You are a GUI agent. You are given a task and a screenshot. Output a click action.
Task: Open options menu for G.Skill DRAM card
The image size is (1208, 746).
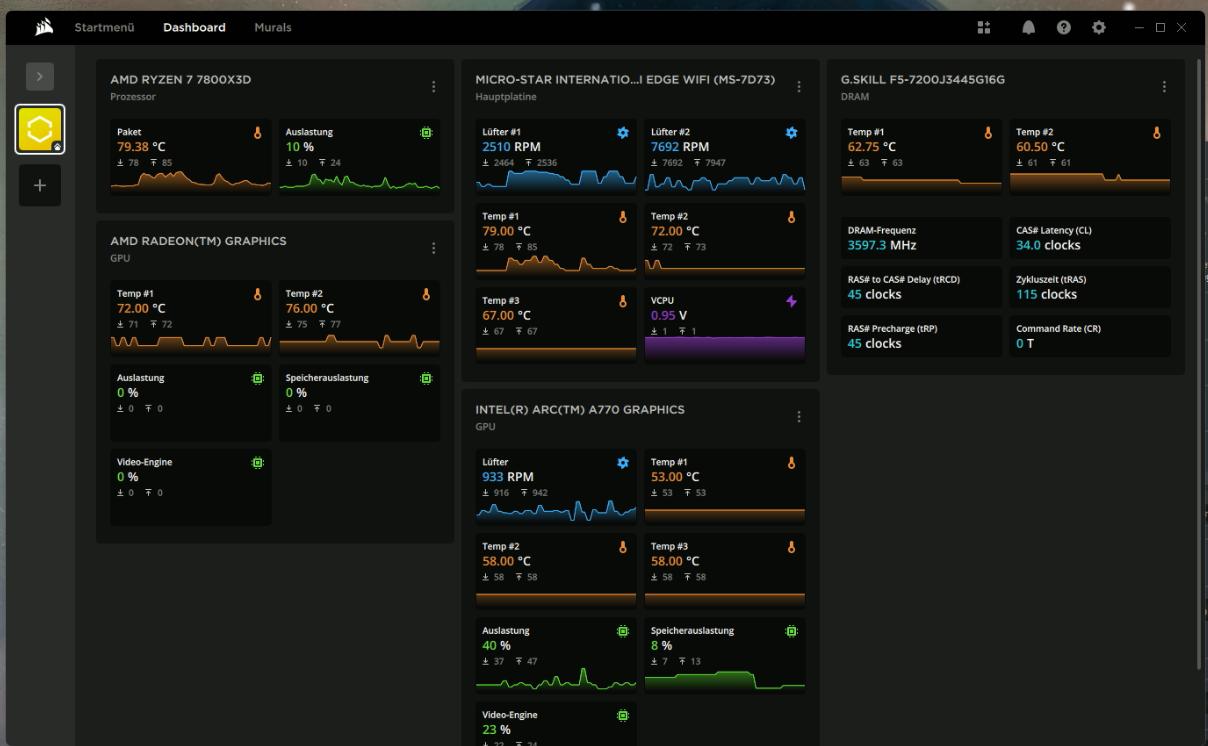pyautogui.click(x=1164, y=87)
